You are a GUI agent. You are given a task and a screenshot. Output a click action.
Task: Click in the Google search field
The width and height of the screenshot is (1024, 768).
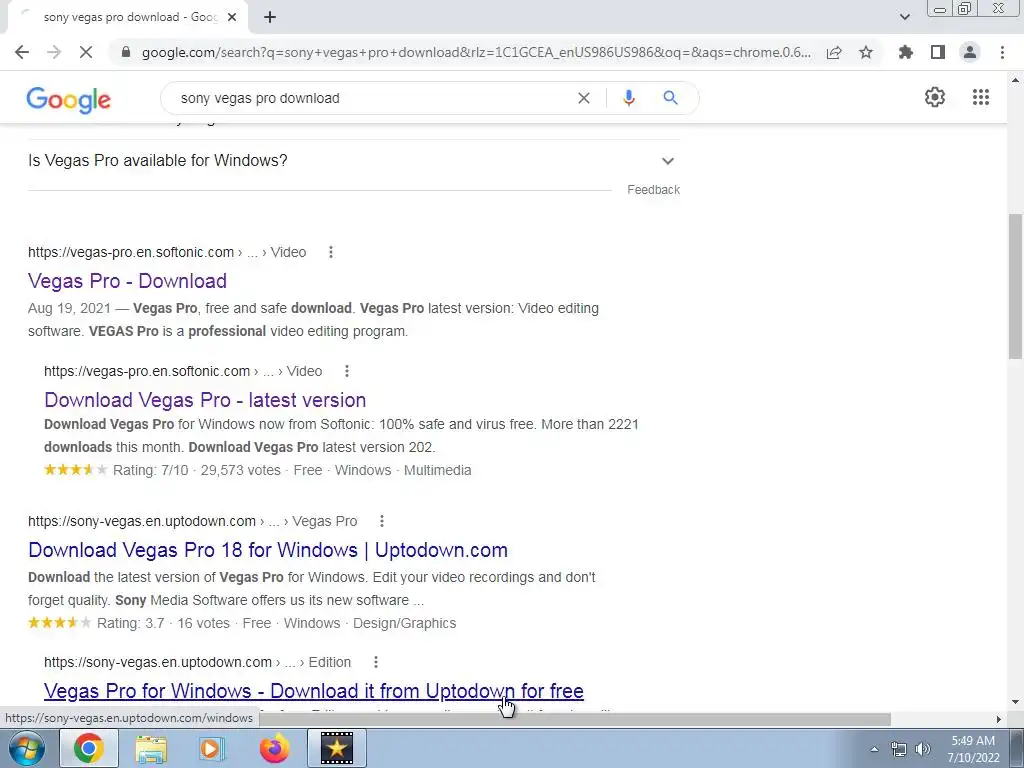[x=372, y=98]
